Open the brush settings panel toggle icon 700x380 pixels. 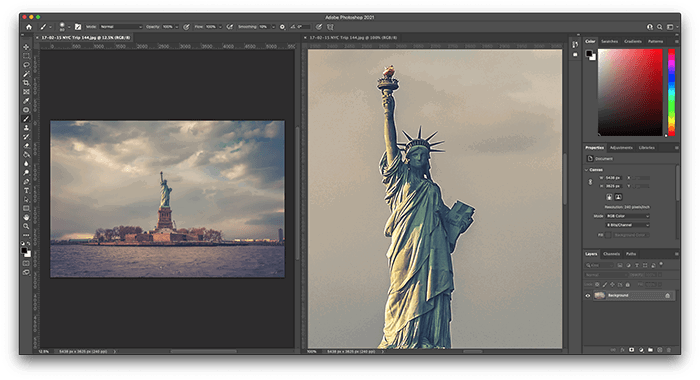coord(78,27)
